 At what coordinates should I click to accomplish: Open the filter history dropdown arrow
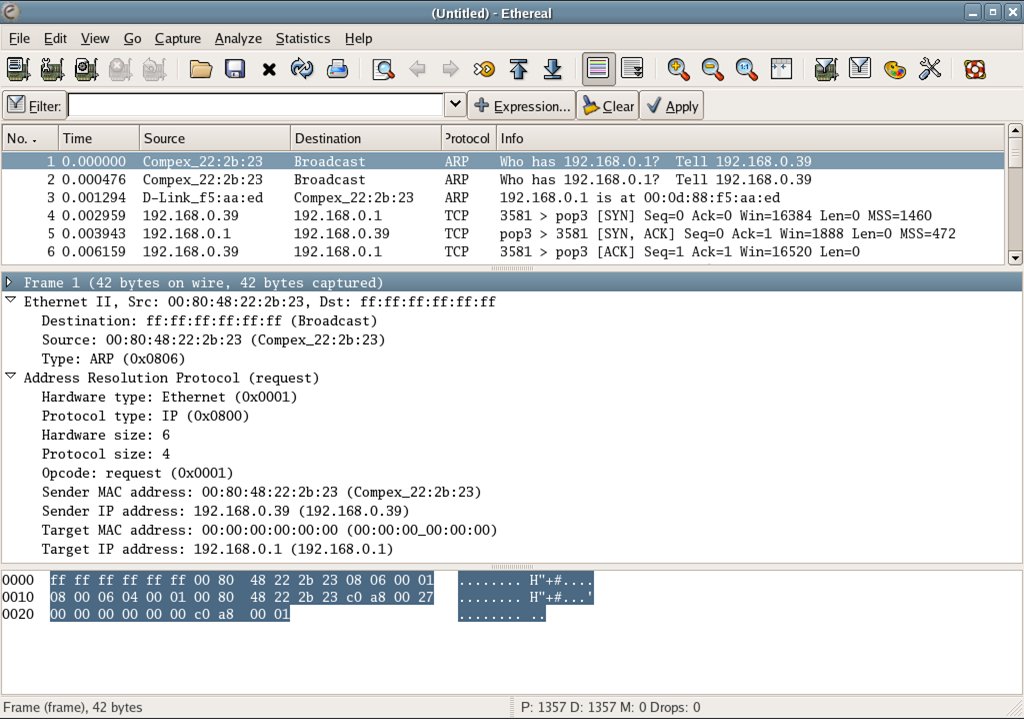454,105
